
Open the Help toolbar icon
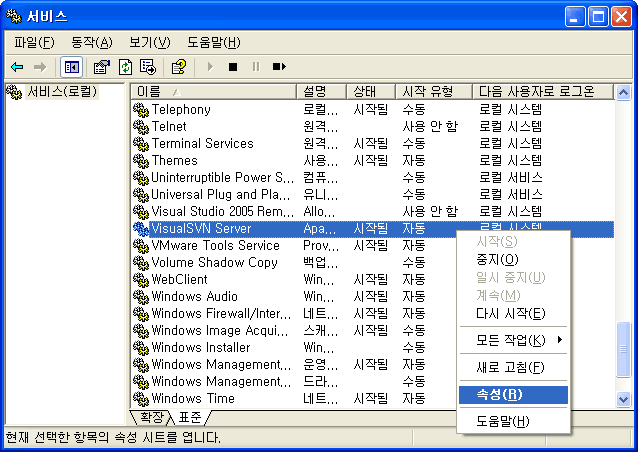pyautogui.click(x=178, y=67)
